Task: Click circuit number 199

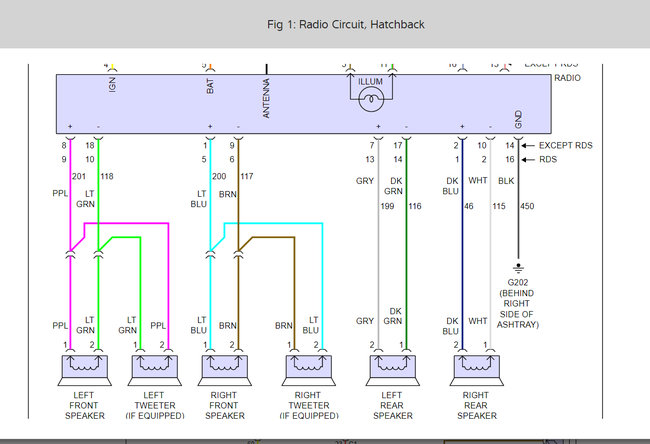Action: pyautogui.click(x=387, y=206)
